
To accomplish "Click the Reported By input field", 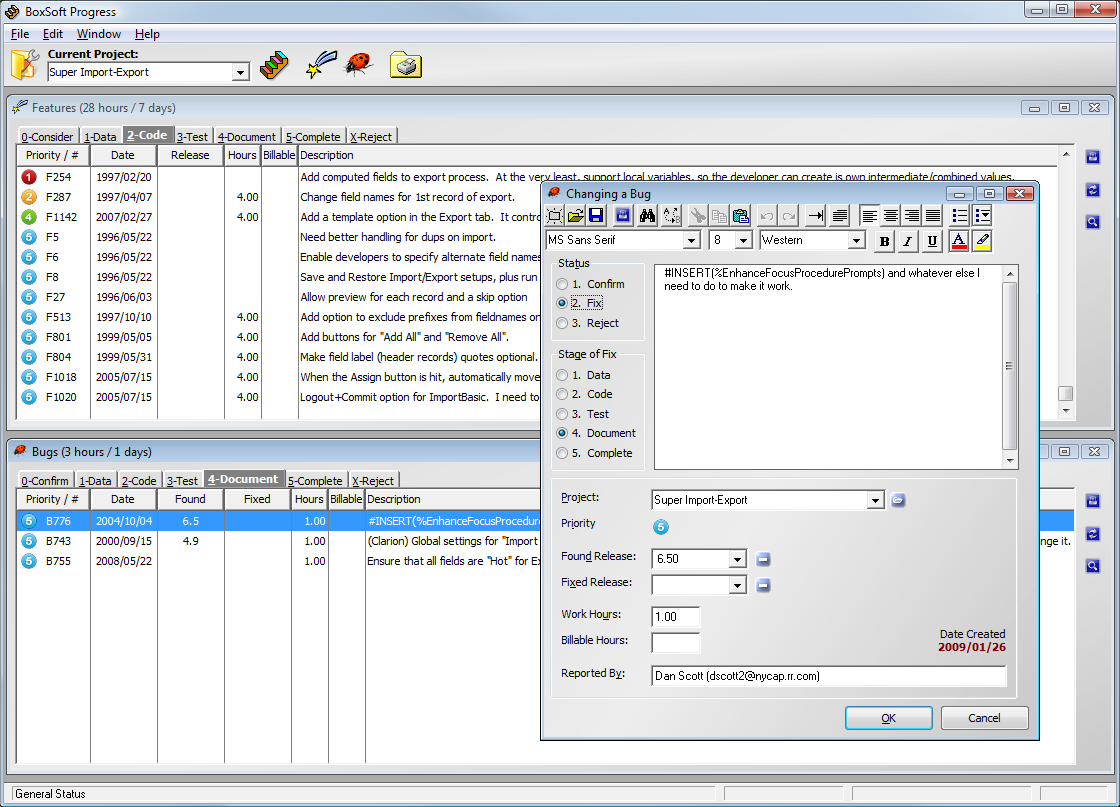I will (829, 676).
